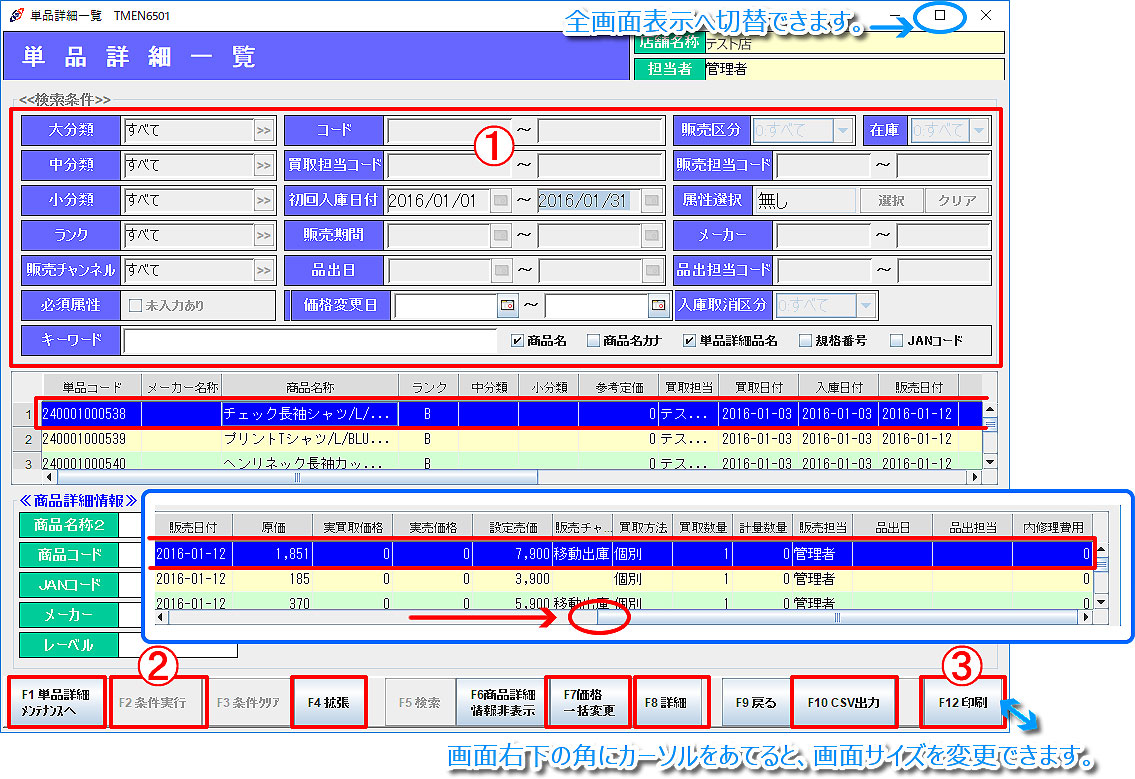Uncheck the 商品名 keyword checkbox
The height and width of the screenshot is (779, 1135).
[x=517, y=341]
